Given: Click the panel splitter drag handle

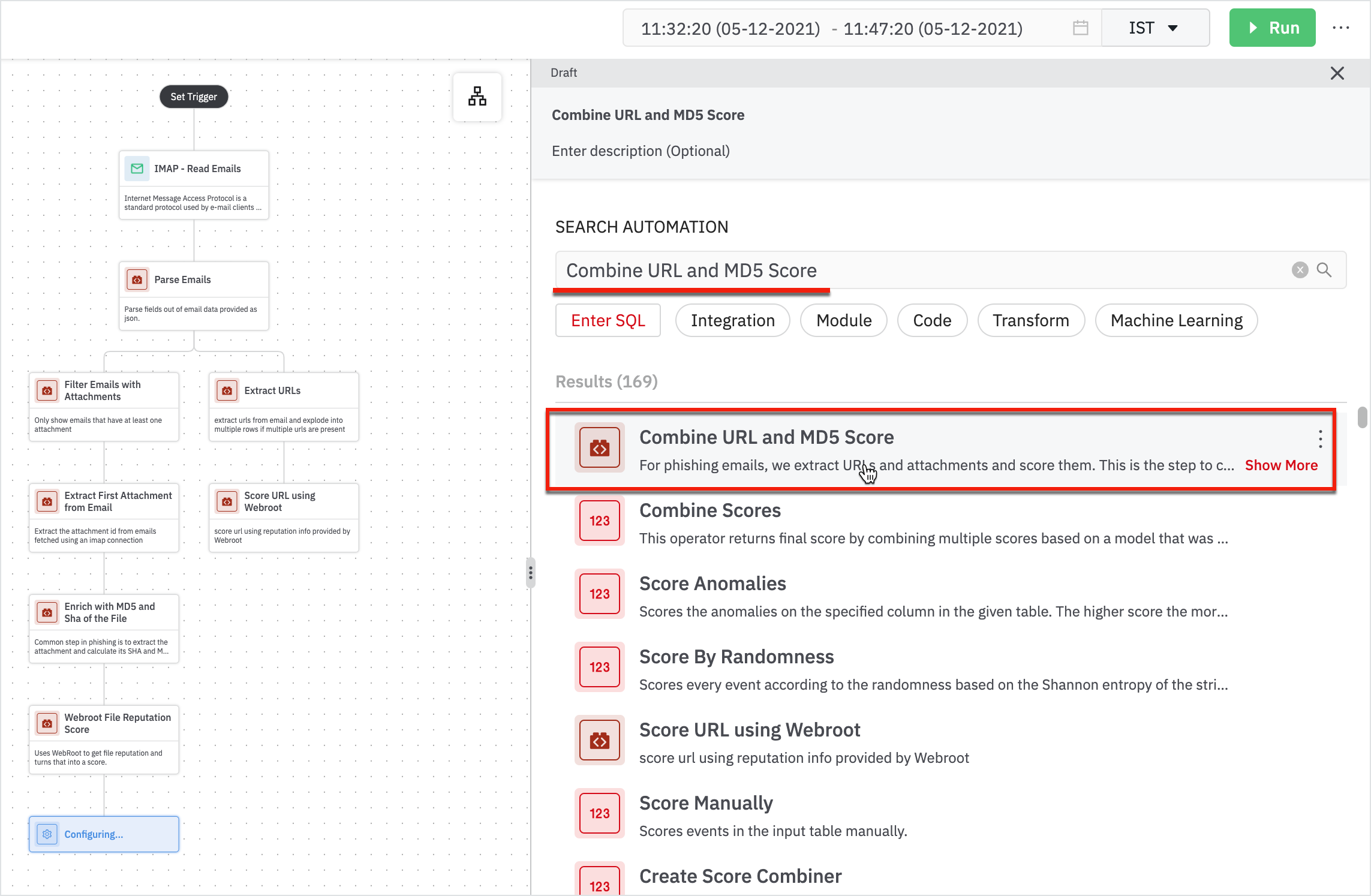Looking at the screenshot, I should (530, 573).
